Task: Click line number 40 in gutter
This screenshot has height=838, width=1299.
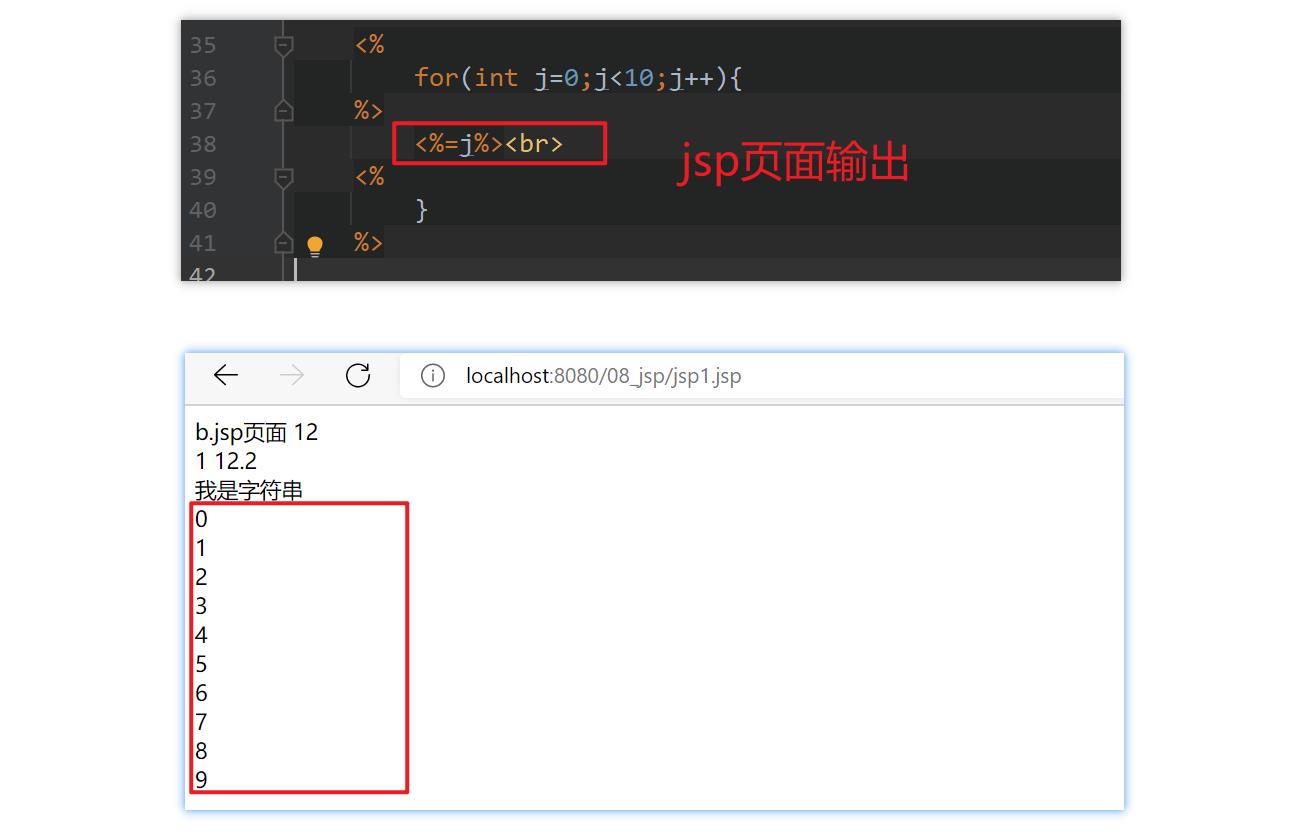Action: [x=203, y=210]
